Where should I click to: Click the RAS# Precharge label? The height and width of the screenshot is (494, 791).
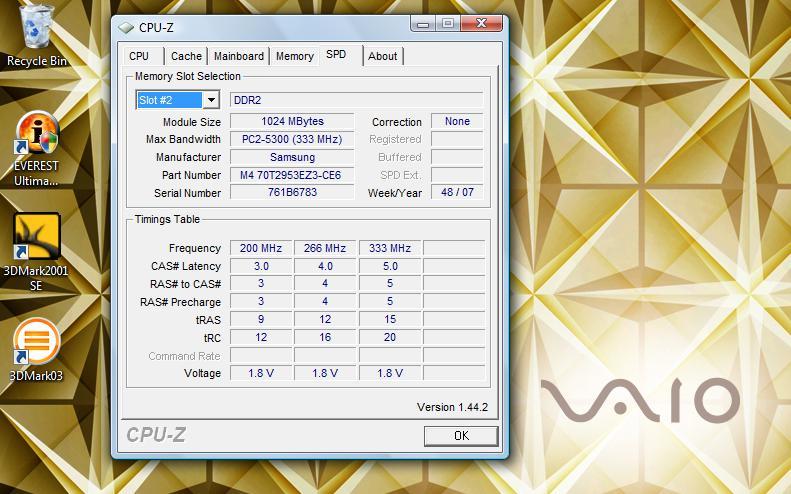[x=180, y=302]
